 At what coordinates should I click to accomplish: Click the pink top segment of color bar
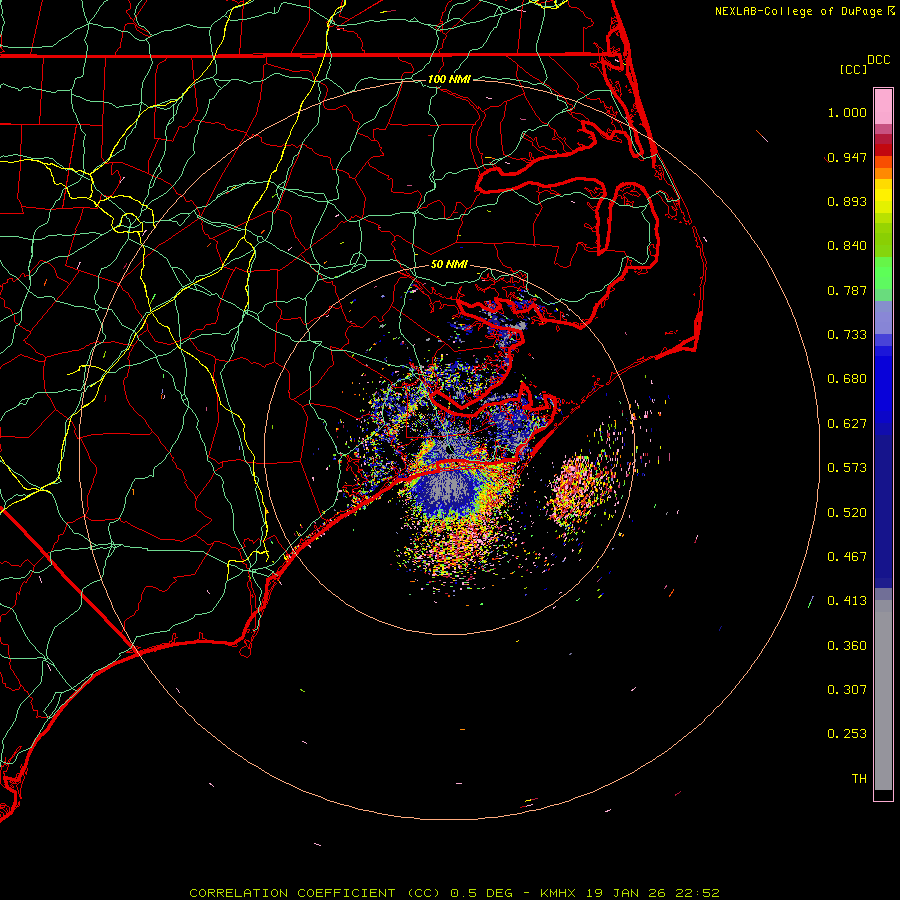click(x=883, y=107)
